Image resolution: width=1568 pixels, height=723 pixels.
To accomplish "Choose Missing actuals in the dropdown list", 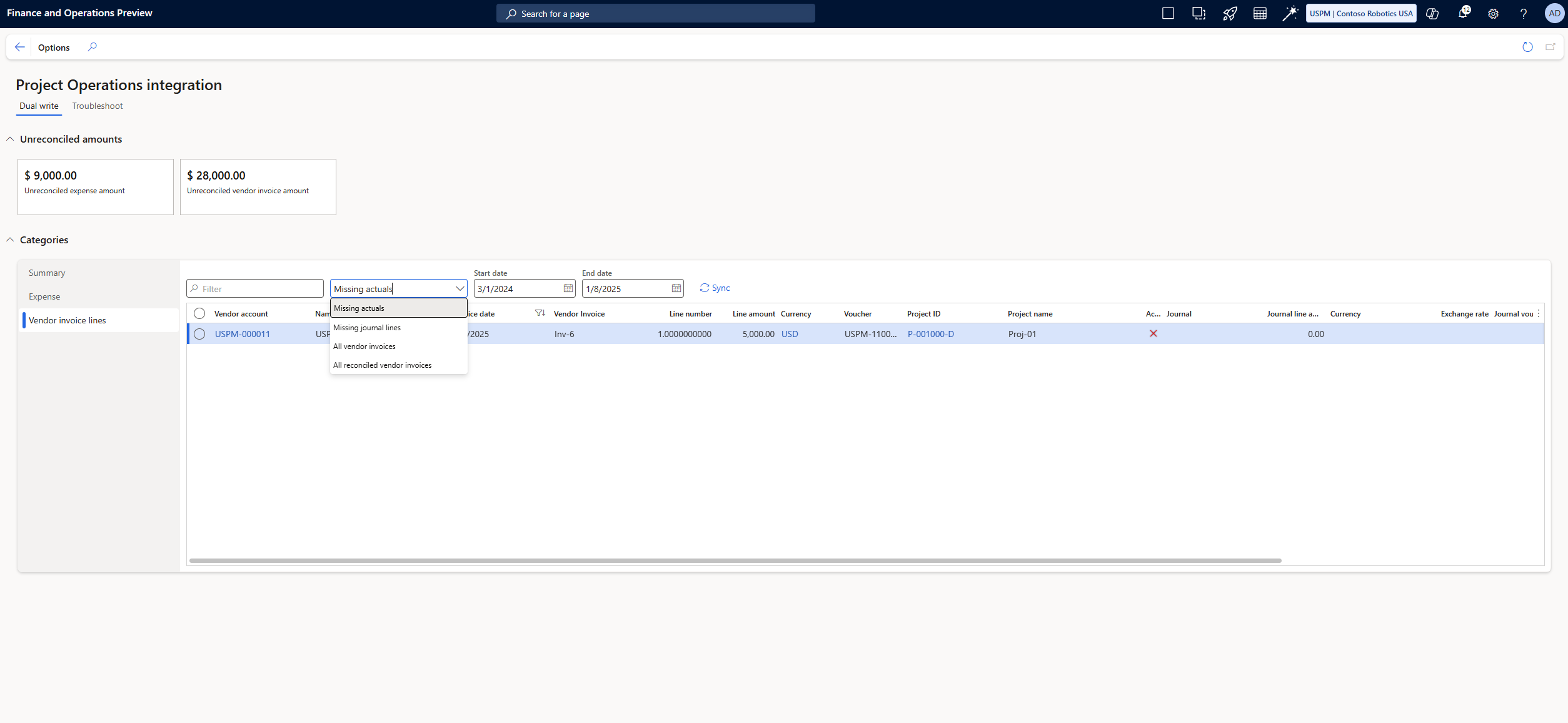I will tap(398, 308).
